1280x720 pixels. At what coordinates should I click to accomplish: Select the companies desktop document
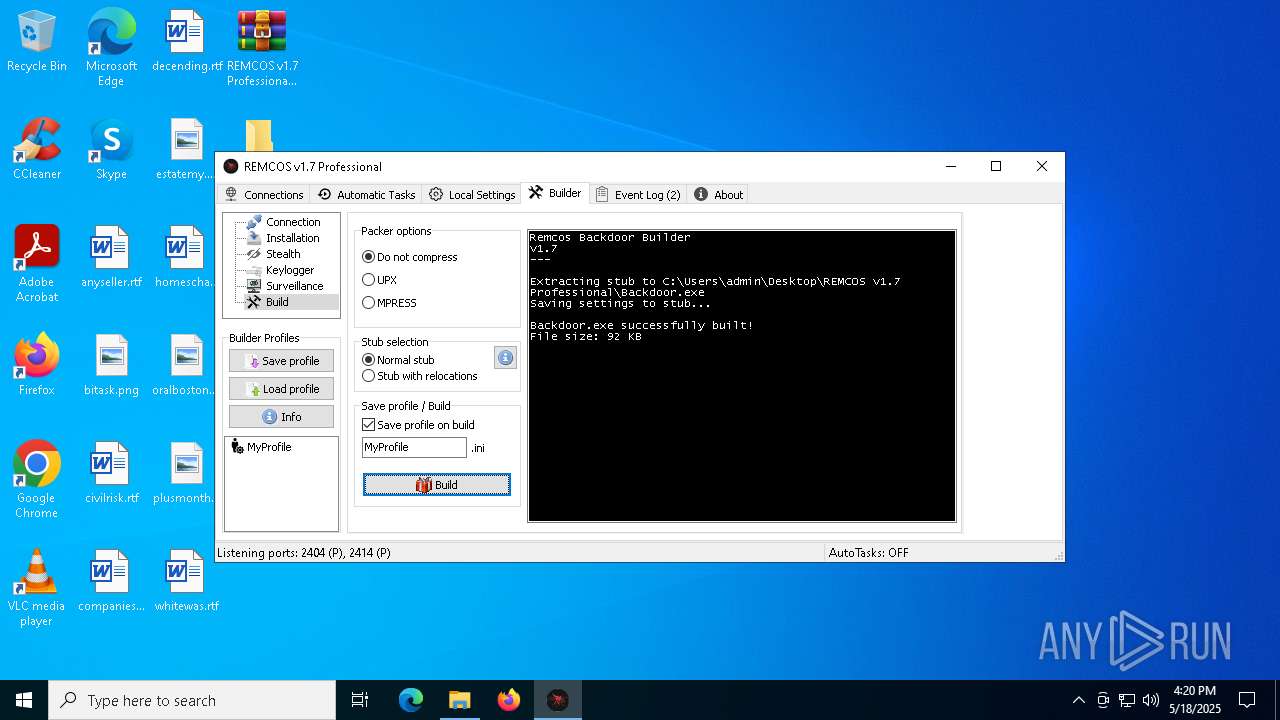point(111,582)
